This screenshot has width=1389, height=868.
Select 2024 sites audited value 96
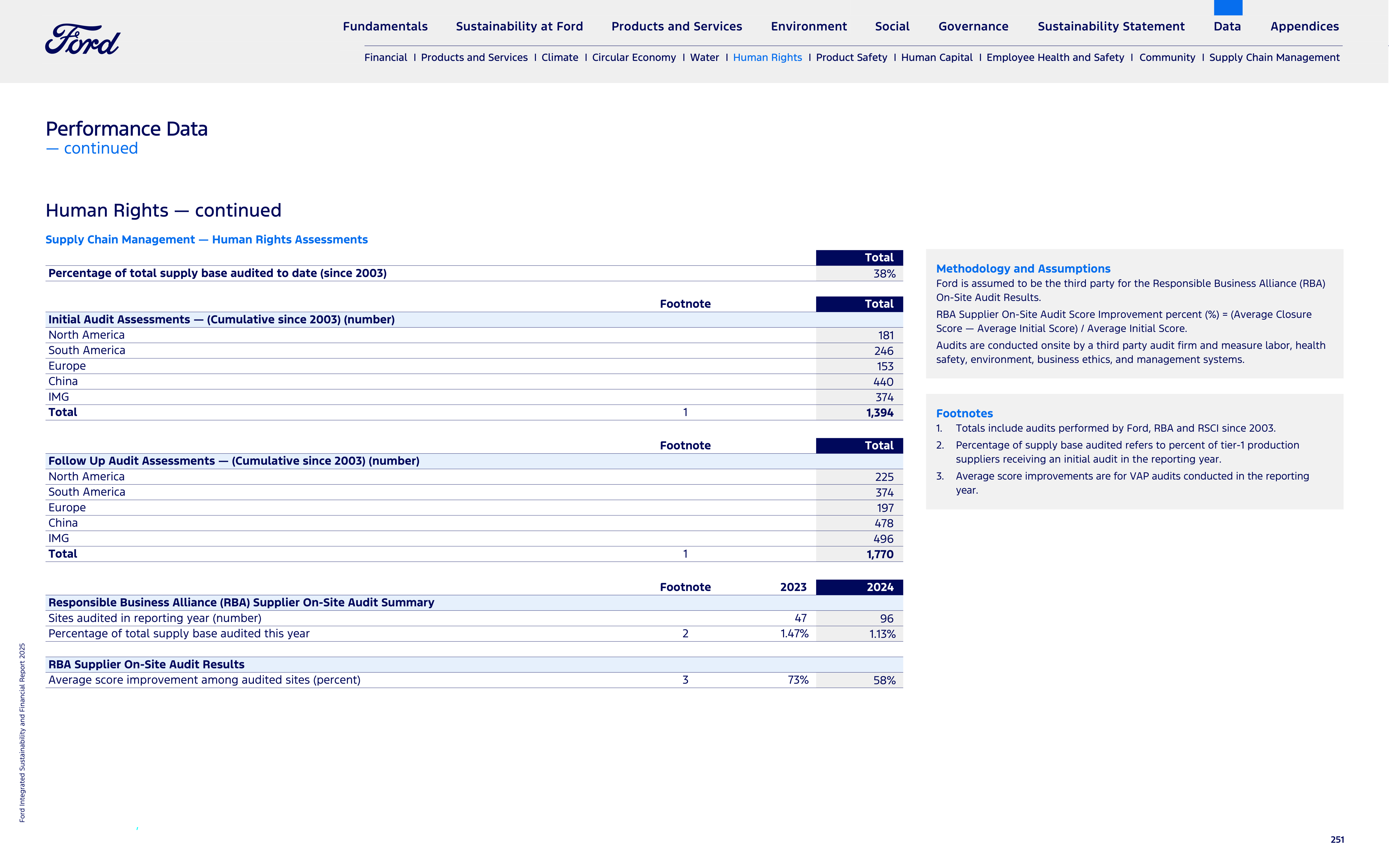[x=887, y=619]
